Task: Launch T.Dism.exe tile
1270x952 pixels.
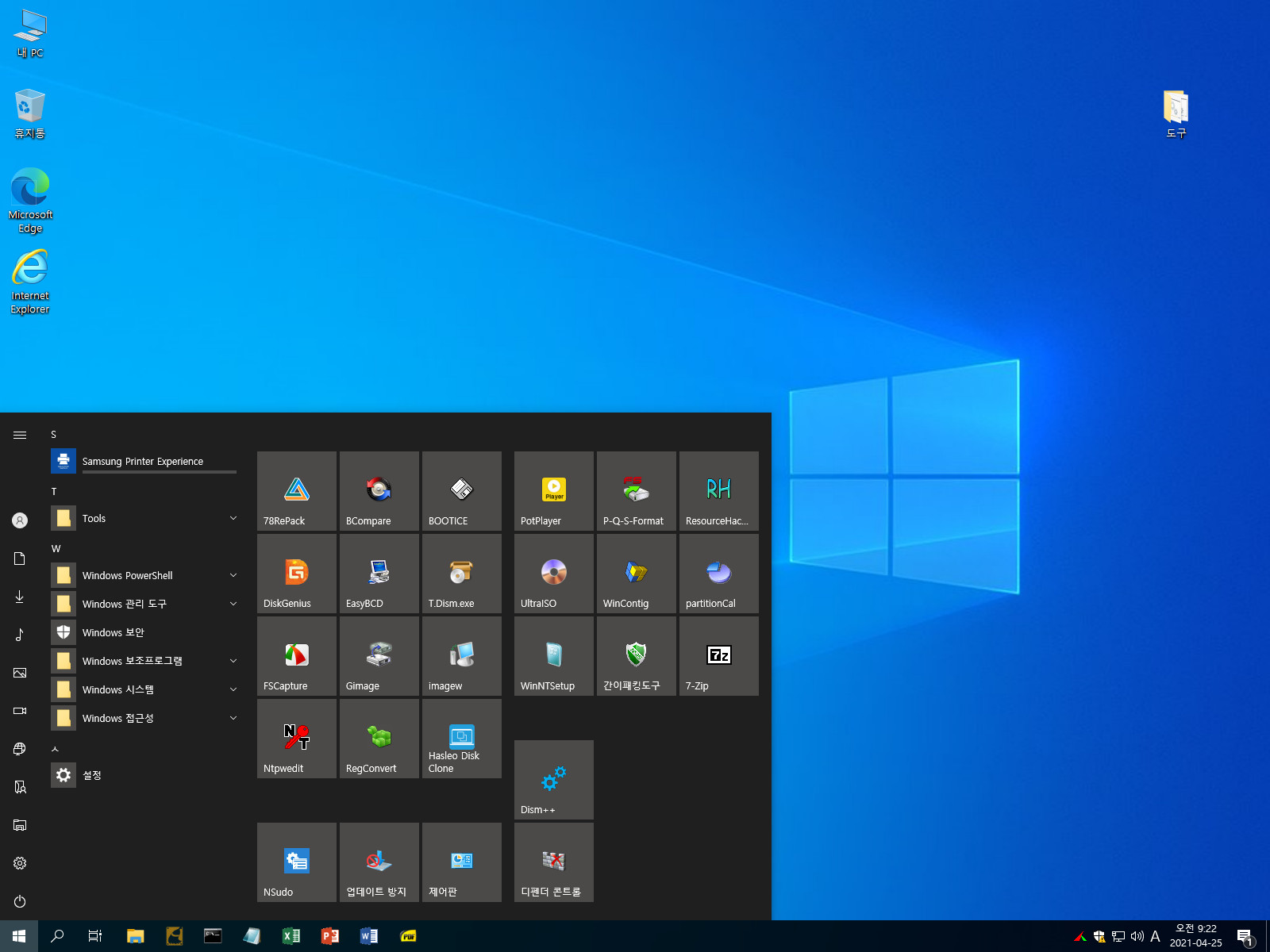Action: point(462,574)
